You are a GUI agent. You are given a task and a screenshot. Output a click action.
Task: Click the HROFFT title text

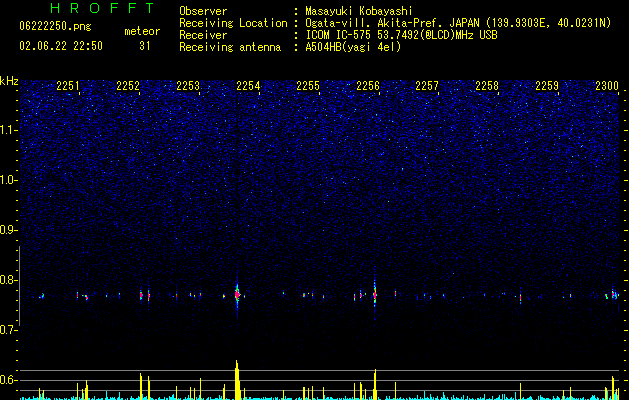click(x=102, y=8)
